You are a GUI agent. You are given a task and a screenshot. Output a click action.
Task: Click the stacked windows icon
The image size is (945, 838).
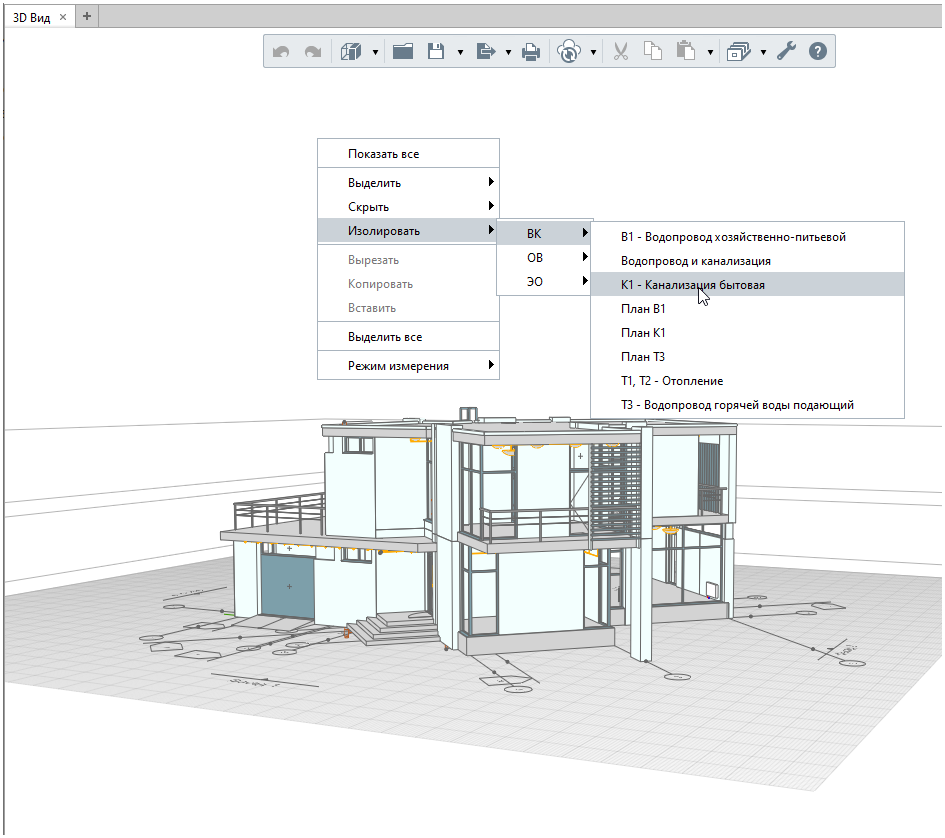point(739,52)
